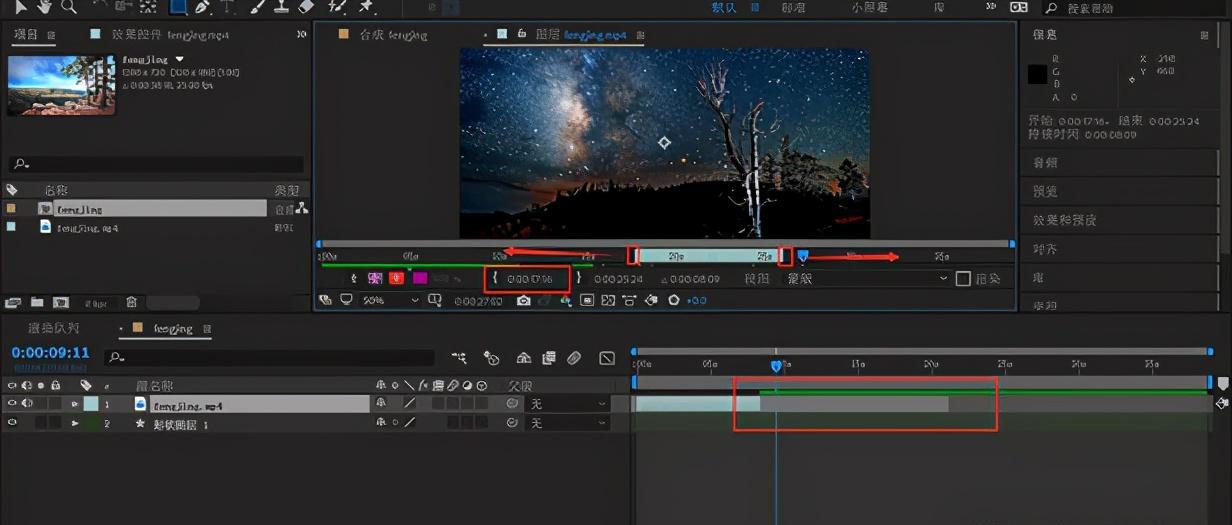This screenshot has width=1232, height=525.
Task: Mute the audio of the fengjing.mp4 layer
Action: [27, 404]
